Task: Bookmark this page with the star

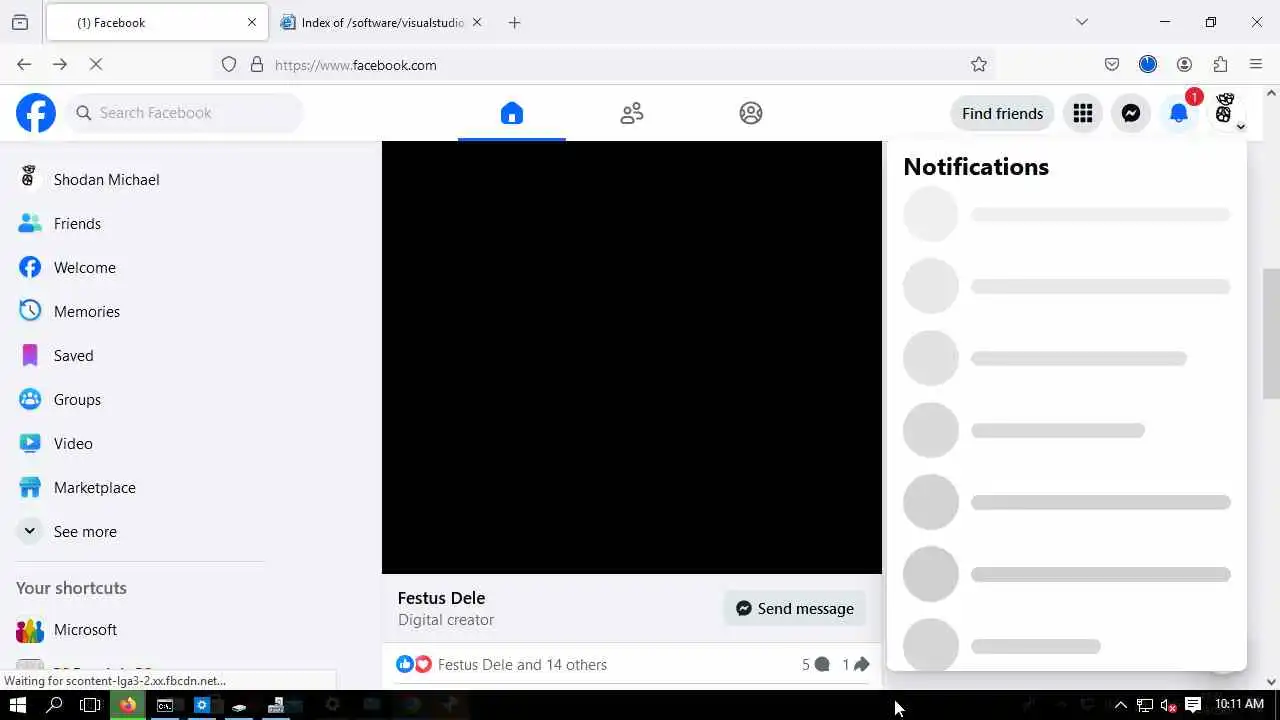Action: (979, 64)
